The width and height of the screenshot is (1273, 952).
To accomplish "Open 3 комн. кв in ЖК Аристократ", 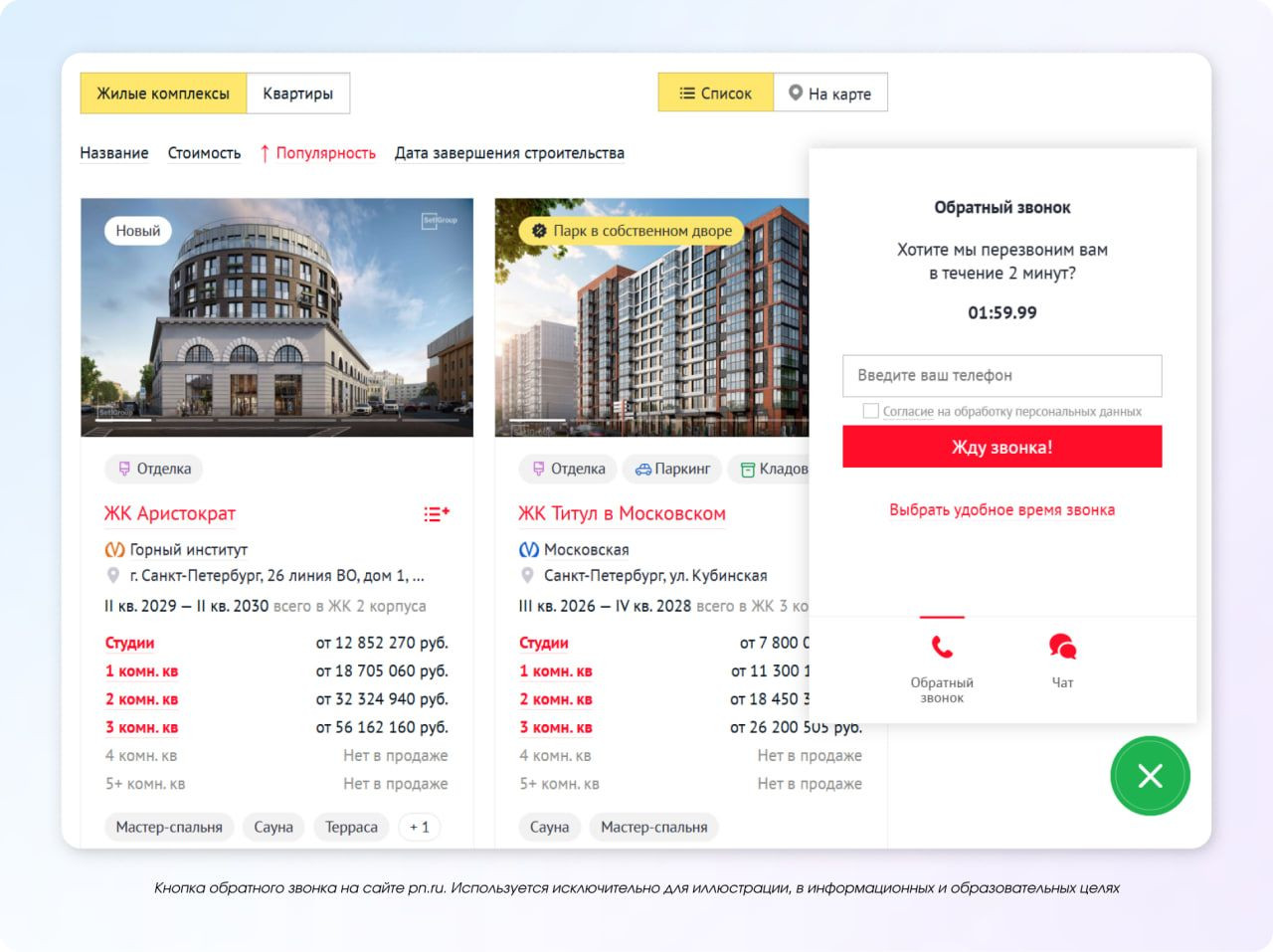I will (141, 727).
